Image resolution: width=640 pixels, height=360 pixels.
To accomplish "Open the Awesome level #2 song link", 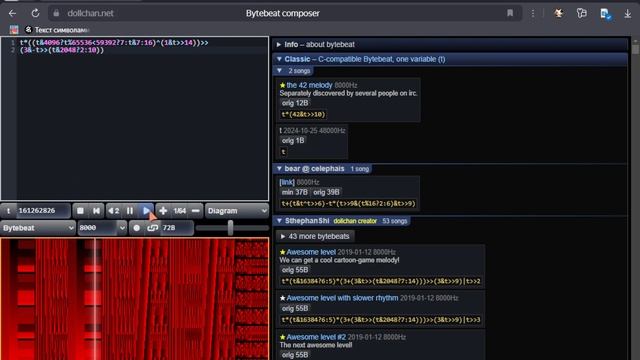I will [x=316, y=337].
